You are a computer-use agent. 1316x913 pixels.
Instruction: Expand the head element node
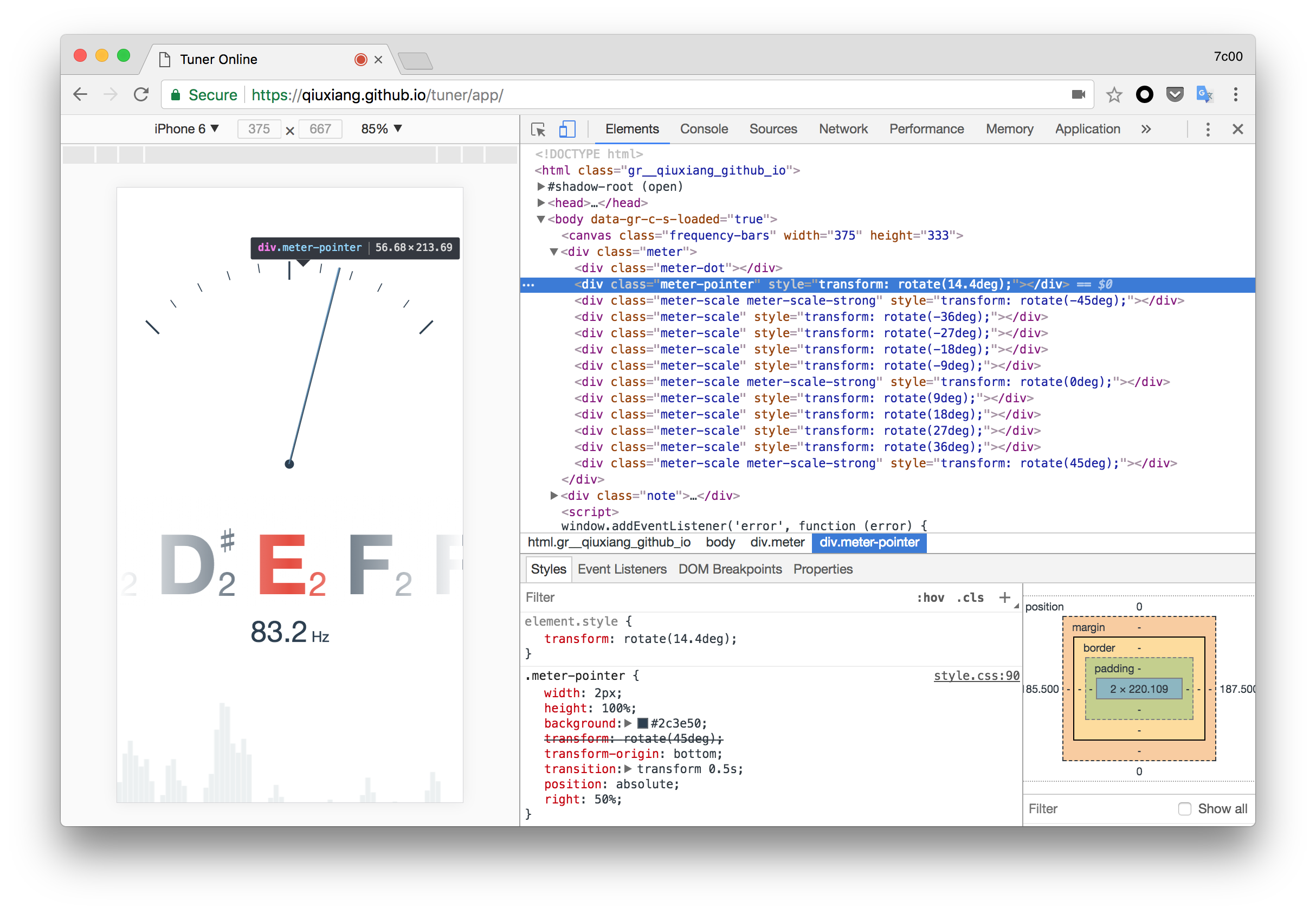(x=540, y=203)
